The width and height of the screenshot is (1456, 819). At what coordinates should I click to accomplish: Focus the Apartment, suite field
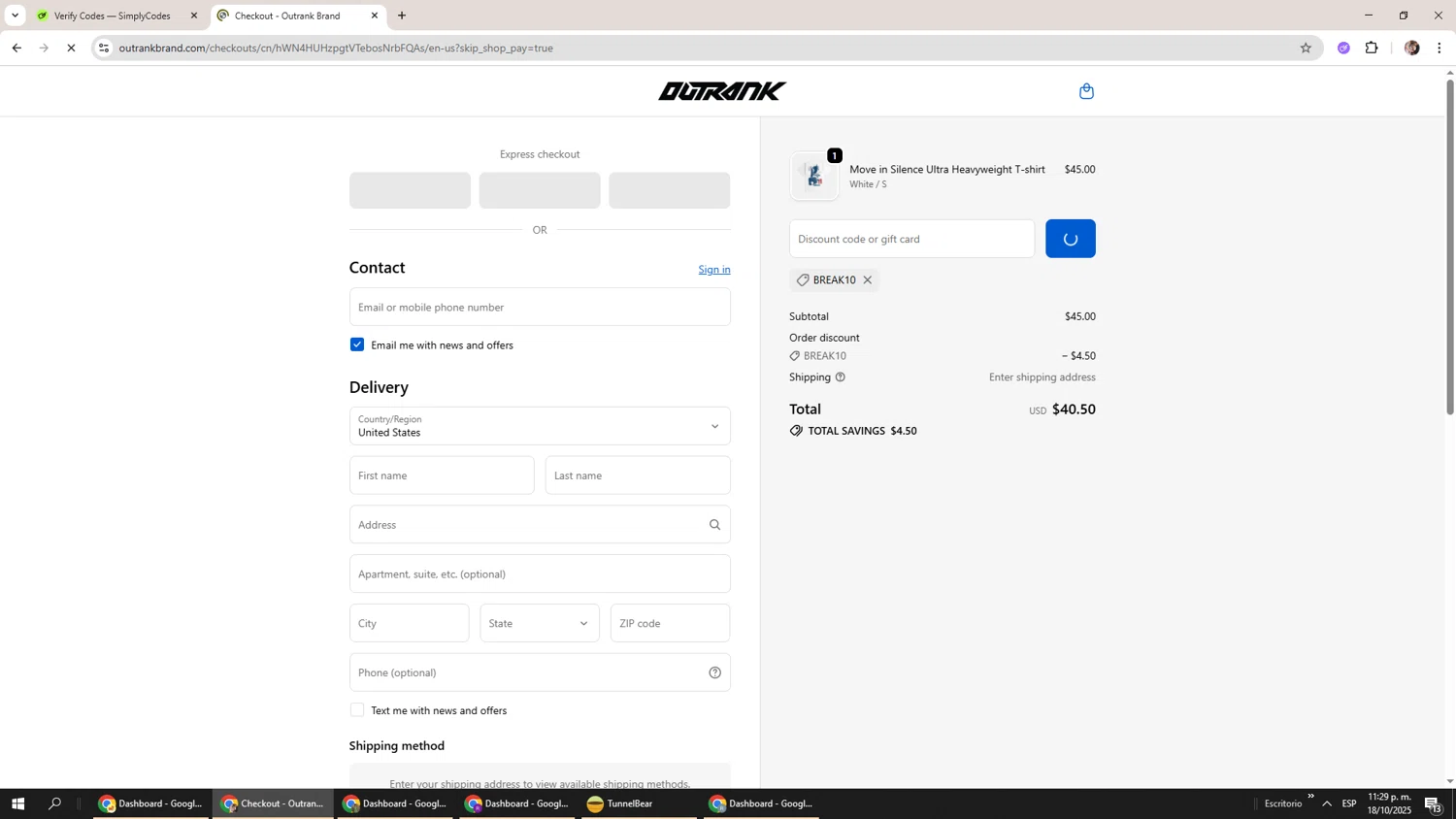pos(540,573)
